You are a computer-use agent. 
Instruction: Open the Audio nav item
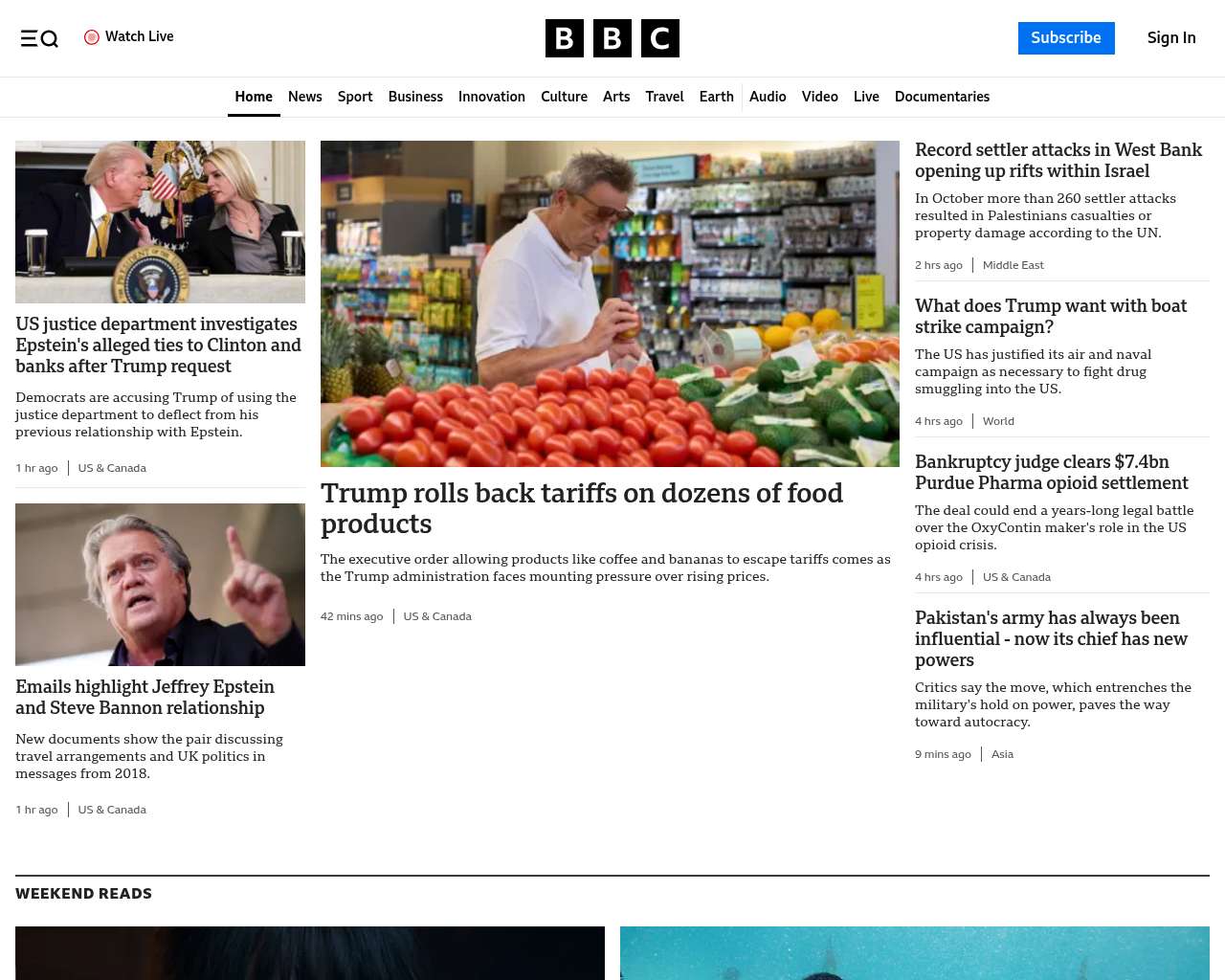pyautogui.click(x=768, y=97)
